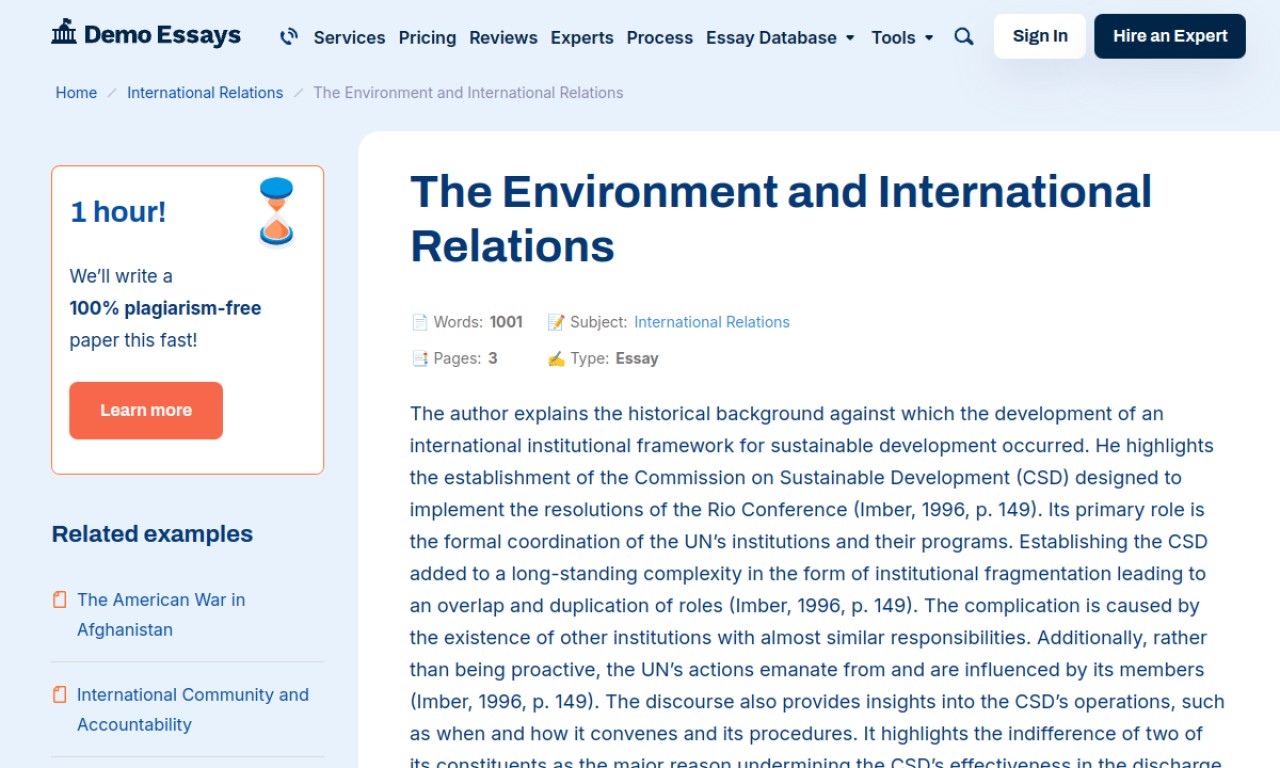This screenshot has height=768, width=1280.
Task: Click the Sign In button
Action: click(x=1040, y=36)
